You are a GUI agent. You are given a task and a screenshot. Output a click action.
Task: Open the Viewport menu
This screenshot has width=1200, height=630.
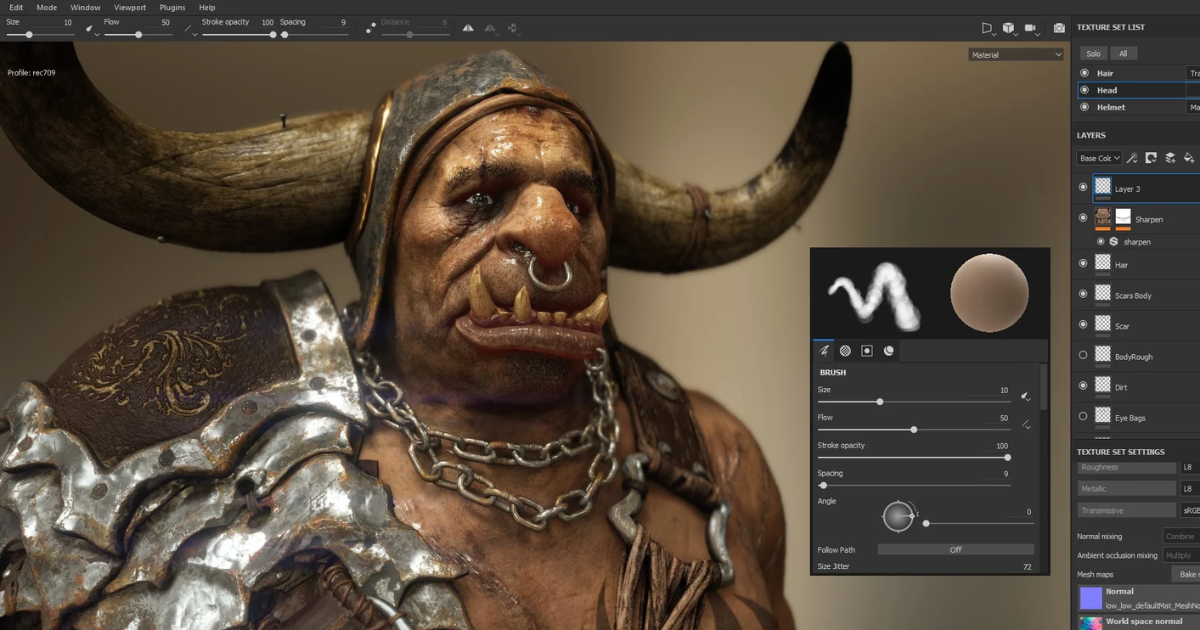point(130,7)
